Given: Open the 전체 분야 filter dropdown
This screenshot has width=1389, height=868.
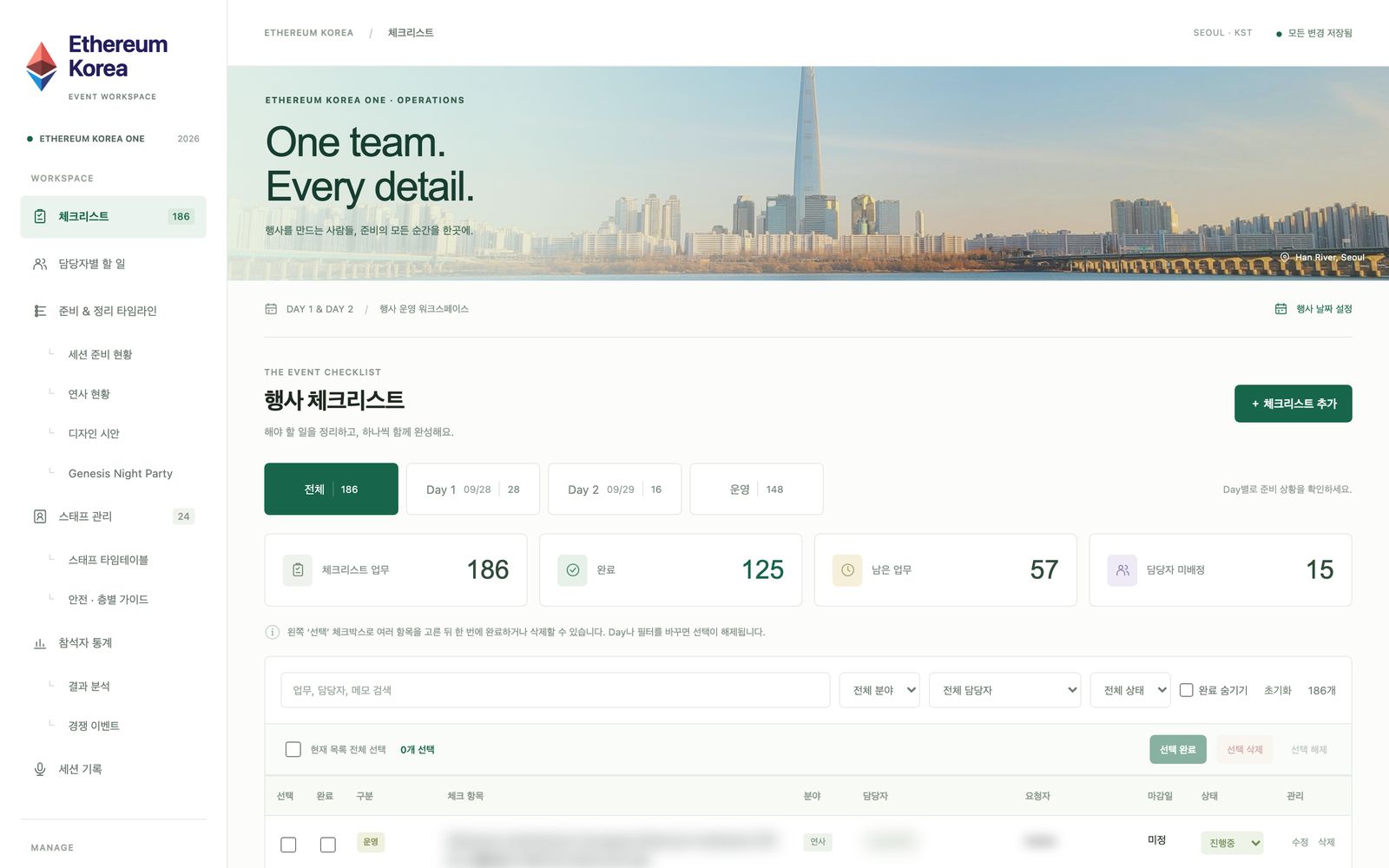Looking at the screenshot, I should (879, 690).
